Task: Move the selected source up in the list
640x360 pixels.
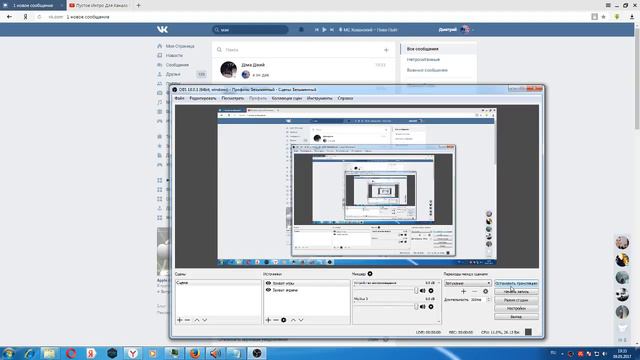Action: 293,320
